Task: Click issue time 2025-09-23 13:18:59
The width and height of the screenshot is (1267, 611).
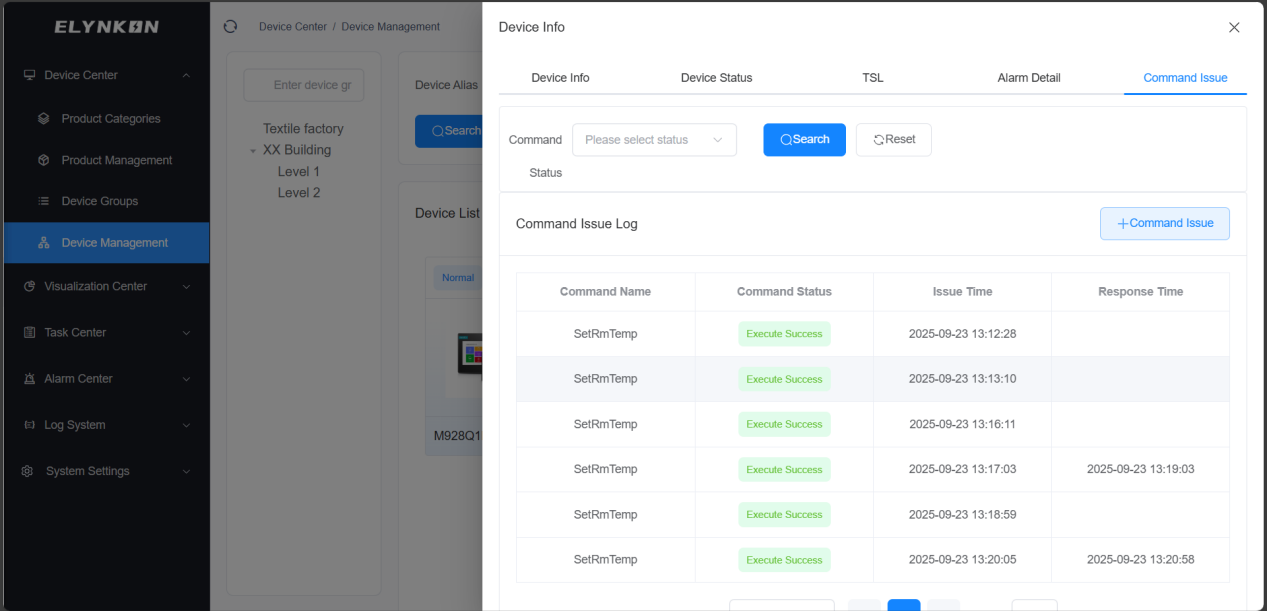Action: pyautogui.click(x=962, y=515)
